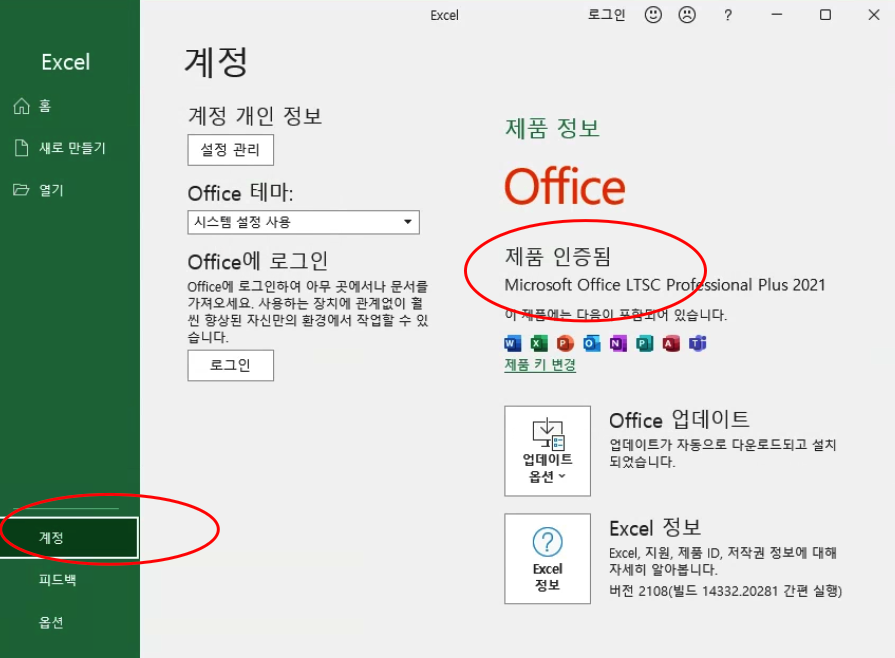This screenshot has width=895, height=658.
Task: Click the Teams app icon
Action: tap(698, 343)
